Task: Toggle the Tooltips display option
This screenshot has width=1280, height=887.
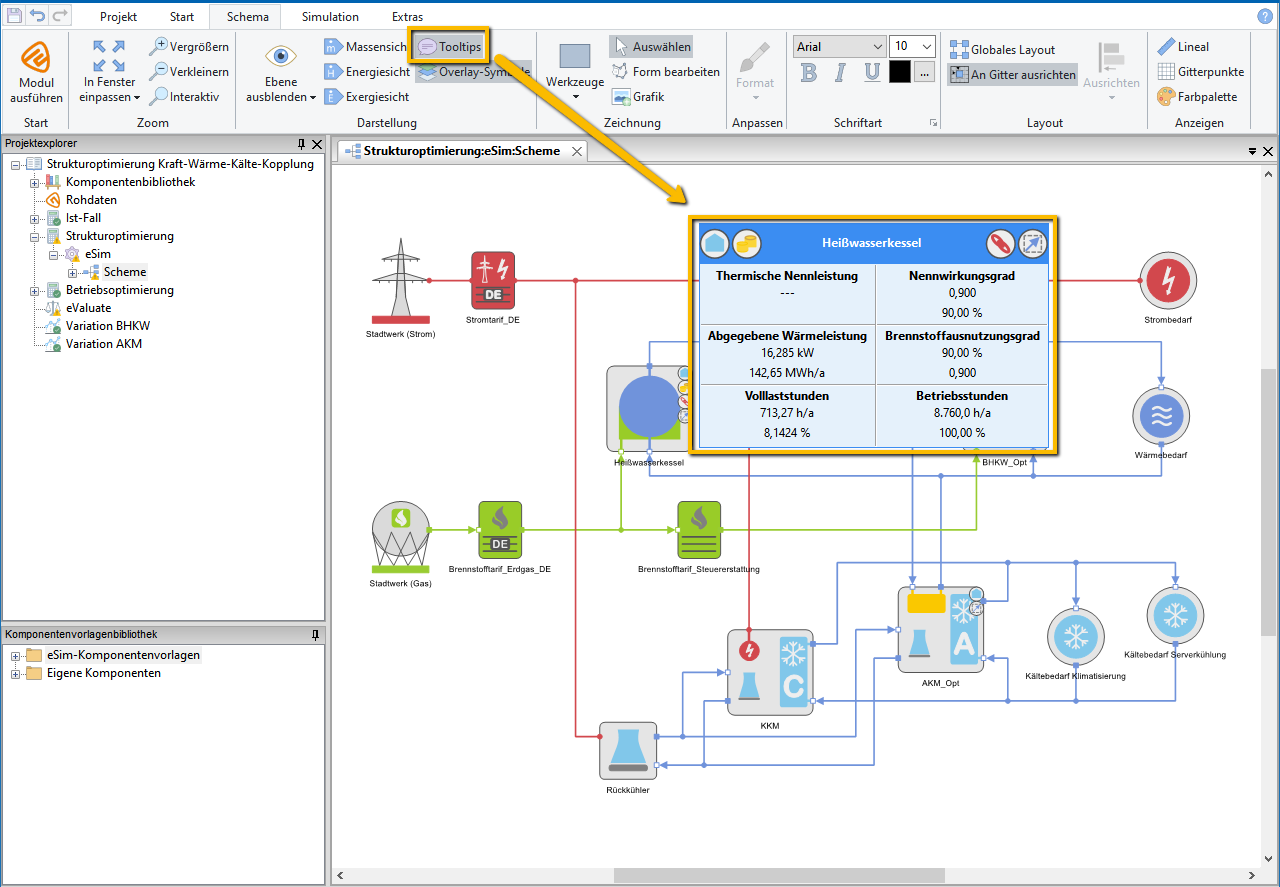Action: click(x=449, y=47)
